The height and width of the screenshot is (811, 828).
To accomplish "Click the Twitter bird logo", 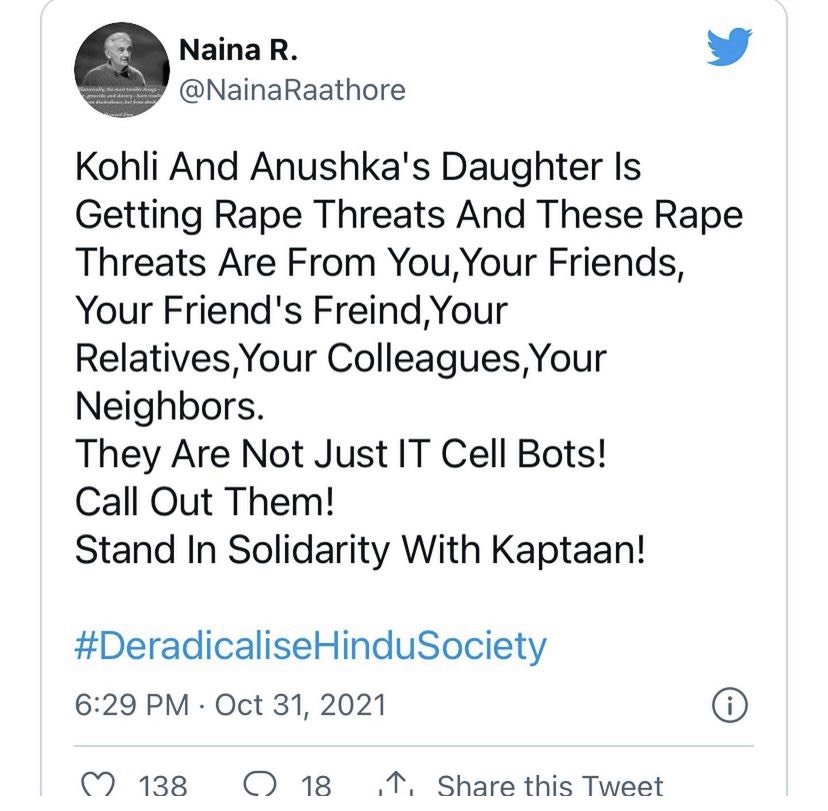I will (x=729, y=47).
